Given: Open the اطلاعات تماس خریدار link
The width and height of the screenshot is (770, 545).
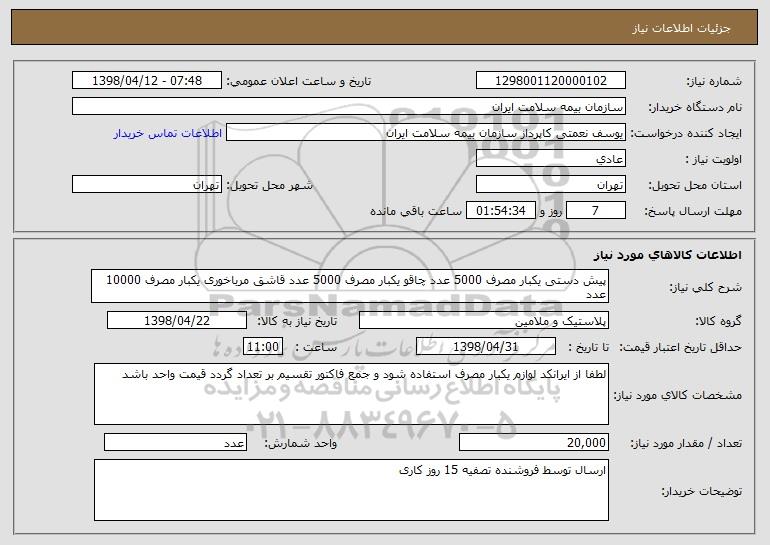Looking at the screenshot, I should point(168,133).
